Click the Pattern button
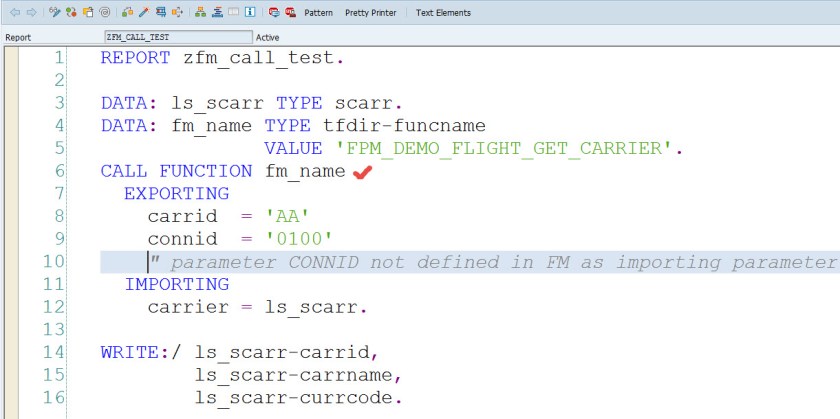840x419 pixels. pos(319,12)
